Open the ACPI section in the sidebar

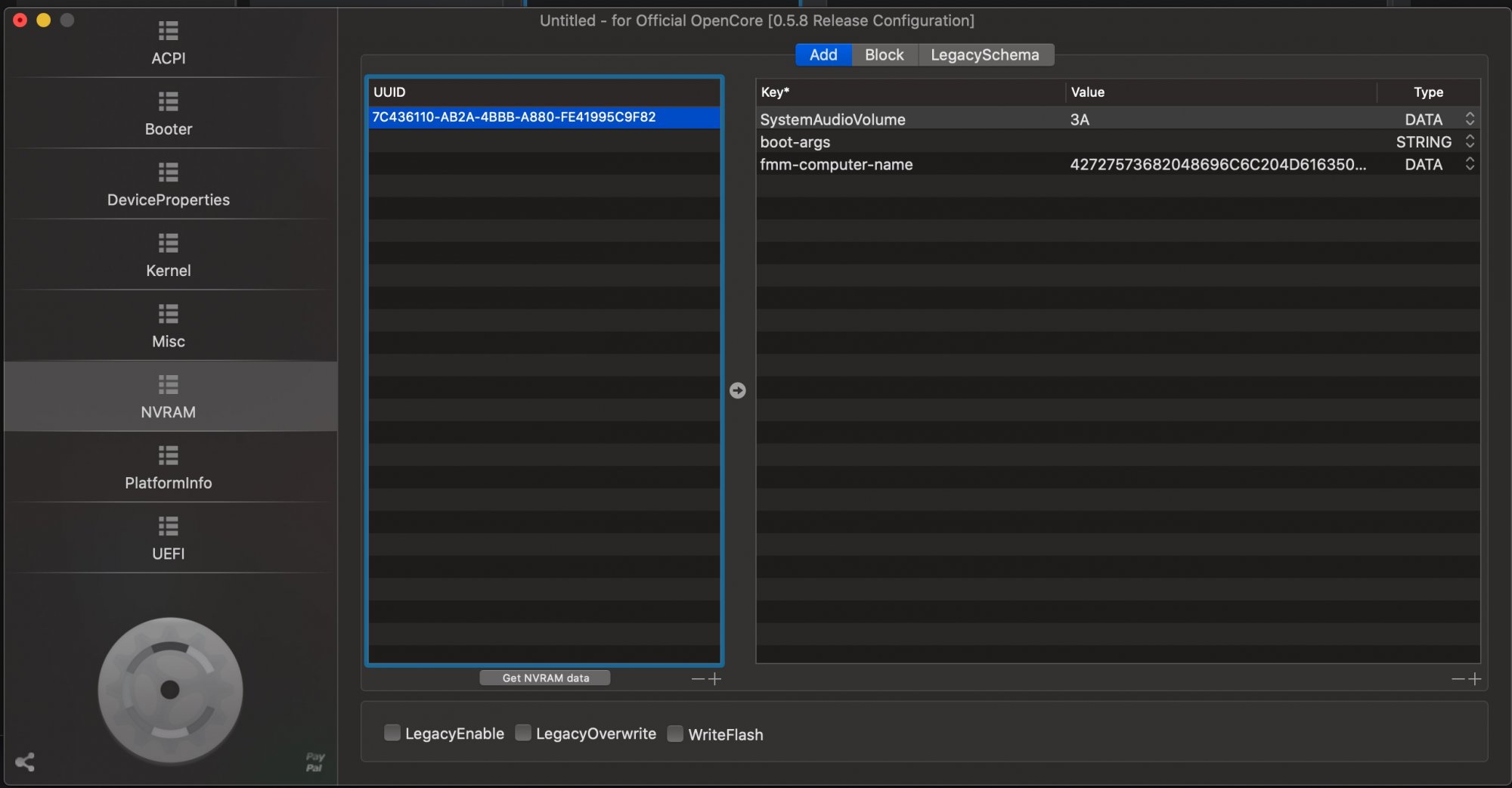click(x=169, y=43)
